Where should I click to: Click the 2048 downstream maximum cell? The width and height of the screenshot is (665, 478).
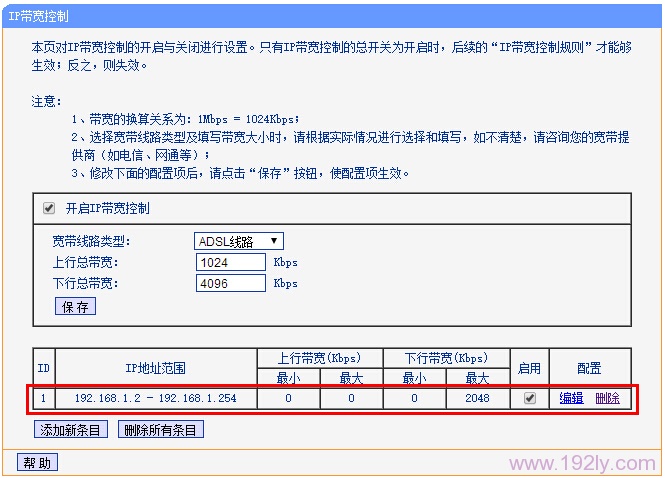(x=477, y=398)
